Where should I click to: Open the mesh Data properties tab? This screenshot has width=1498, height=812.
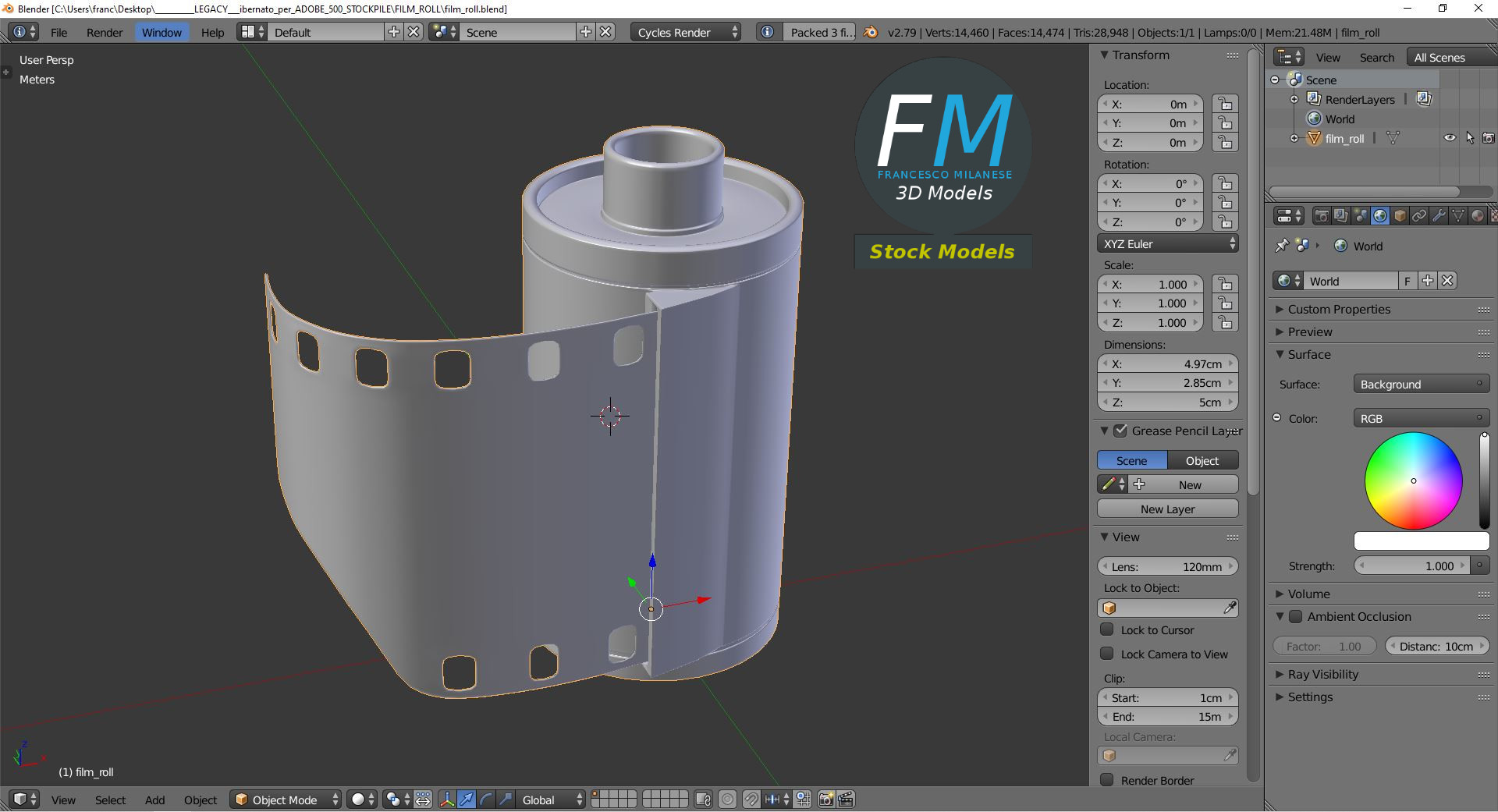point(1458,216)
